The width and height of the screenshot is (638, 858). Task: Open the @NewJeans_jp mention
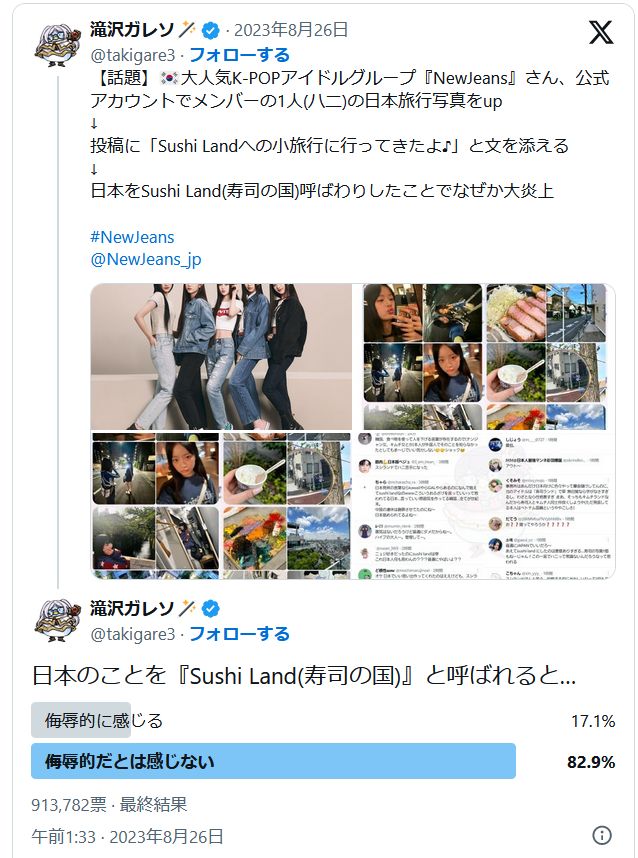[x=146, y=259]
